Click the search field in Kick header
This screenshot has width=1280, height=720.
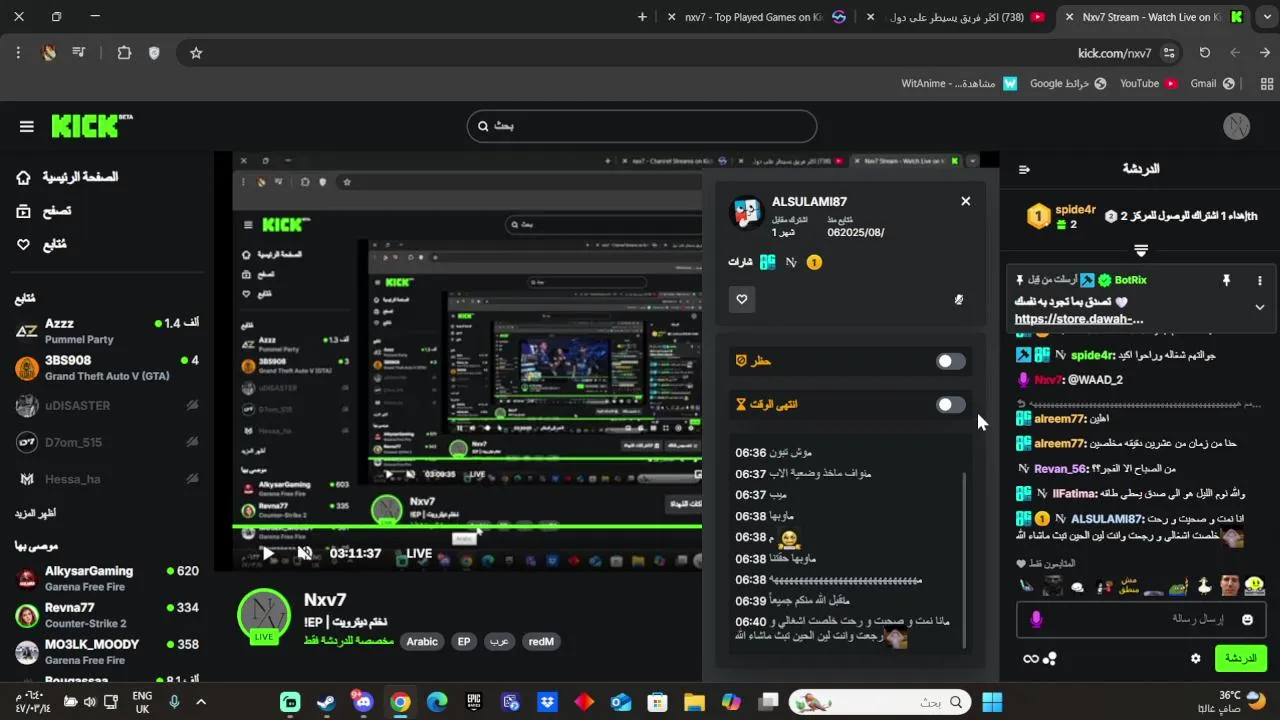[642, 126]
